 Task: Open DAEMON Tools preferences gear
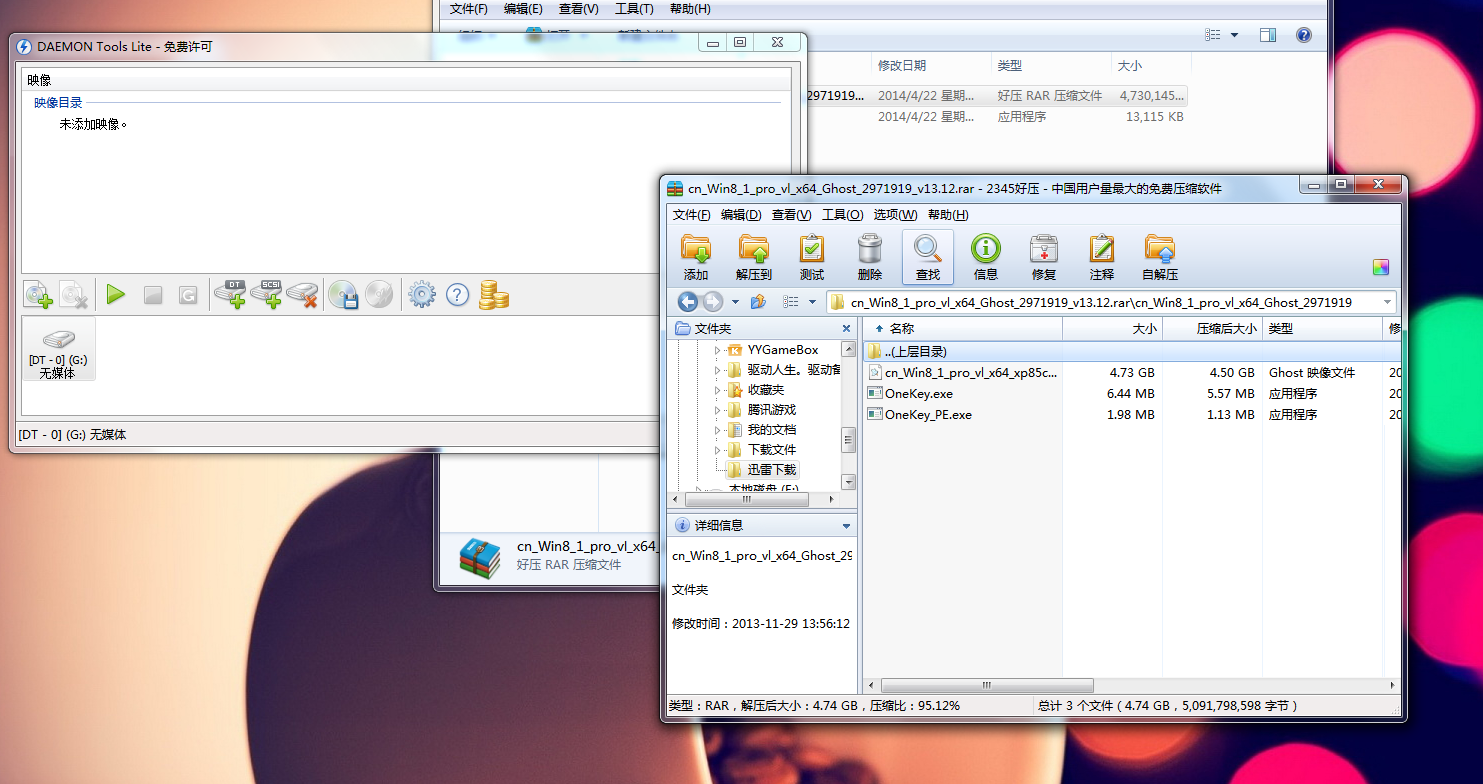tap(421, 295)
